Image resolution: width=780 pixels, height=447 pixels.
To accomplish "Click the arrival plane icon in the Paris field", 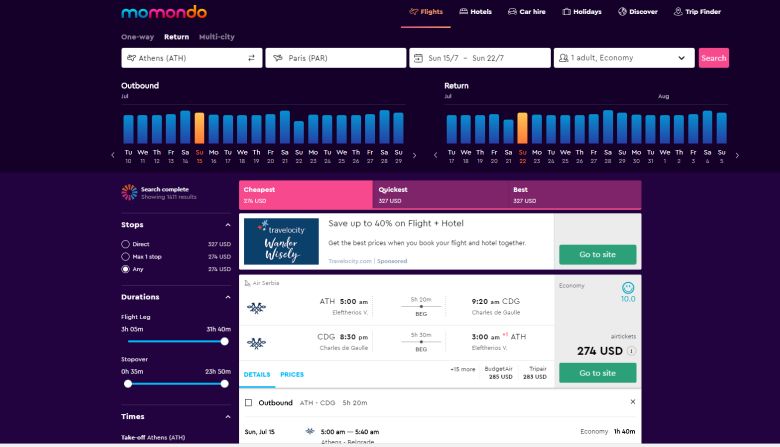I will [278, 58].
